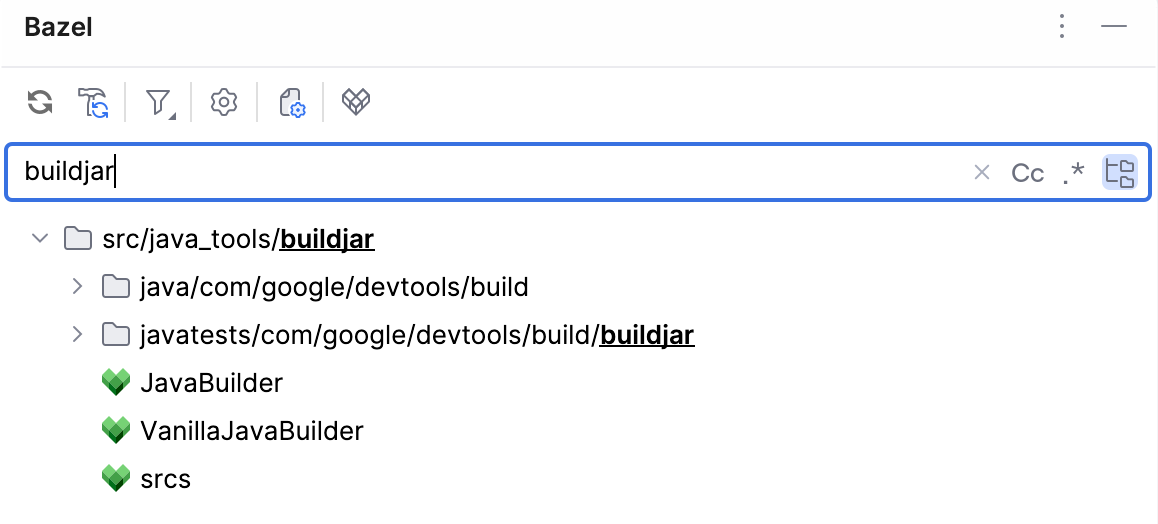The height and width of the screenshot is (524, 1158).
Task: Select the VanillaJavaBuilder target
Action: point(252,431)
